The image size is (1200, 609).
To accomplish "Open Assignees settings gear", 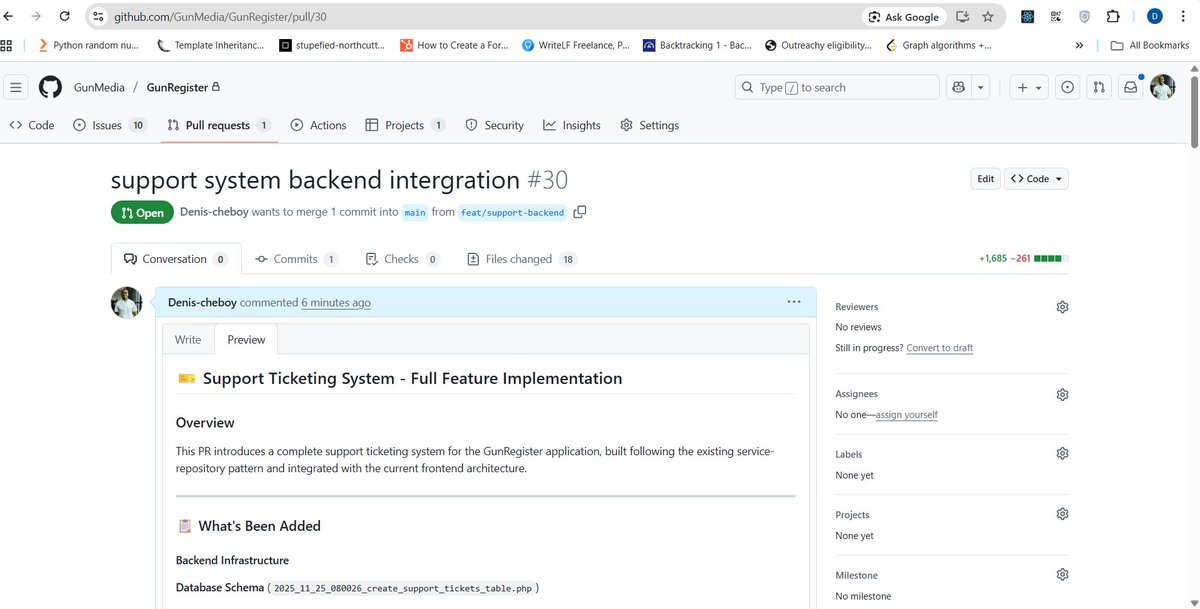I will 1062,394.
